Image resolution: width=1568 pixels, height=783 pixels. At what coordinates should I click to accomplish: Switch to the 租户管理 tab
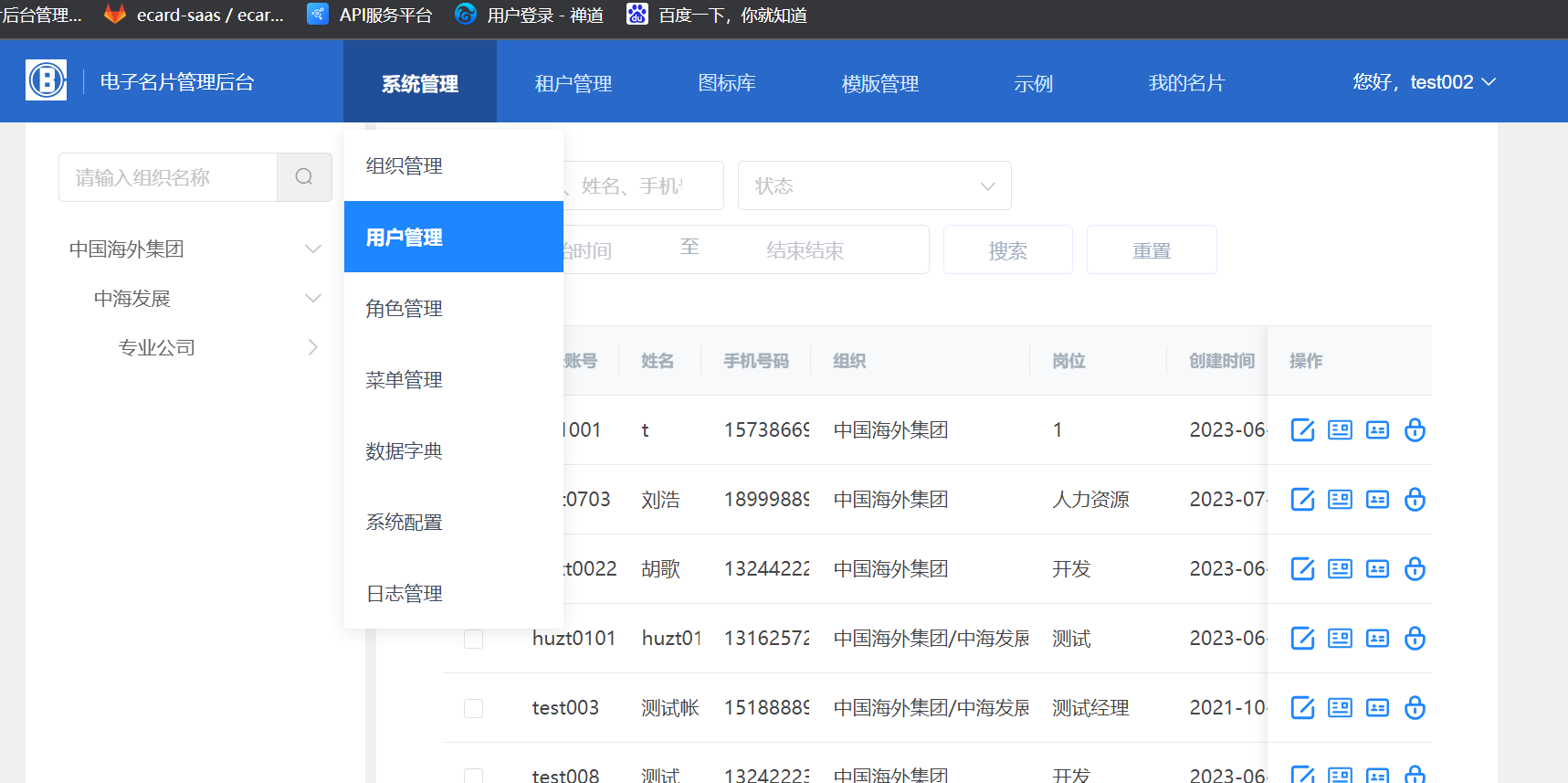pos(574,82)
